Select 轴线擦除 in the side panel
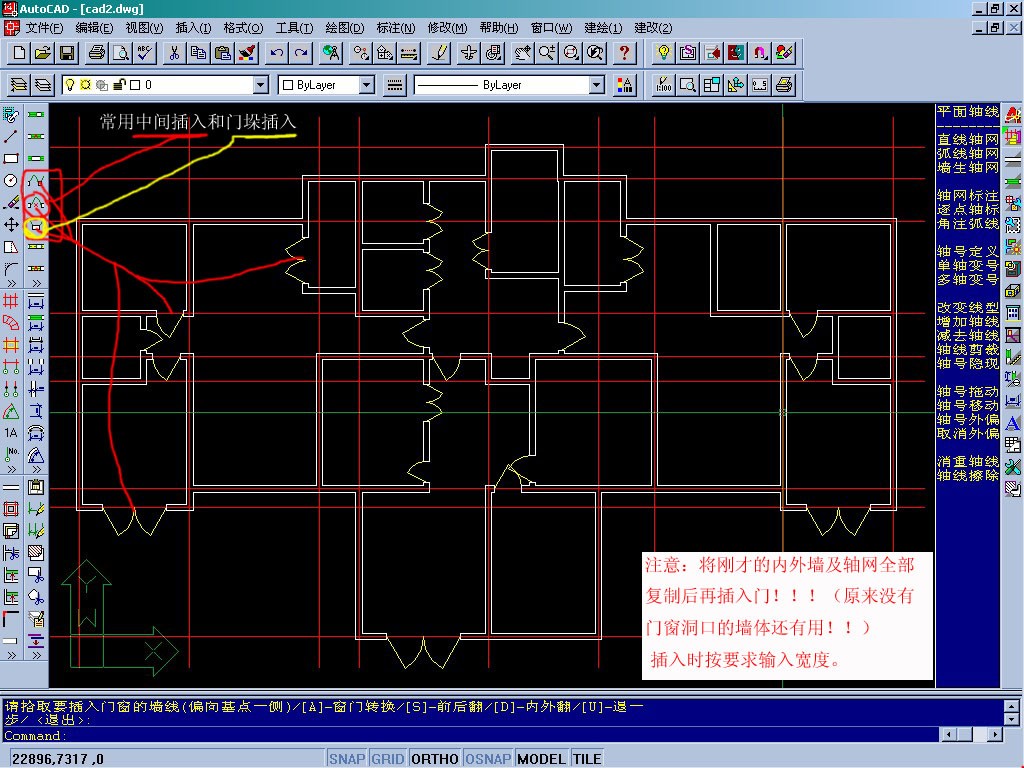The width and height of the screenshot is (1024, 768). click(968, 475)
